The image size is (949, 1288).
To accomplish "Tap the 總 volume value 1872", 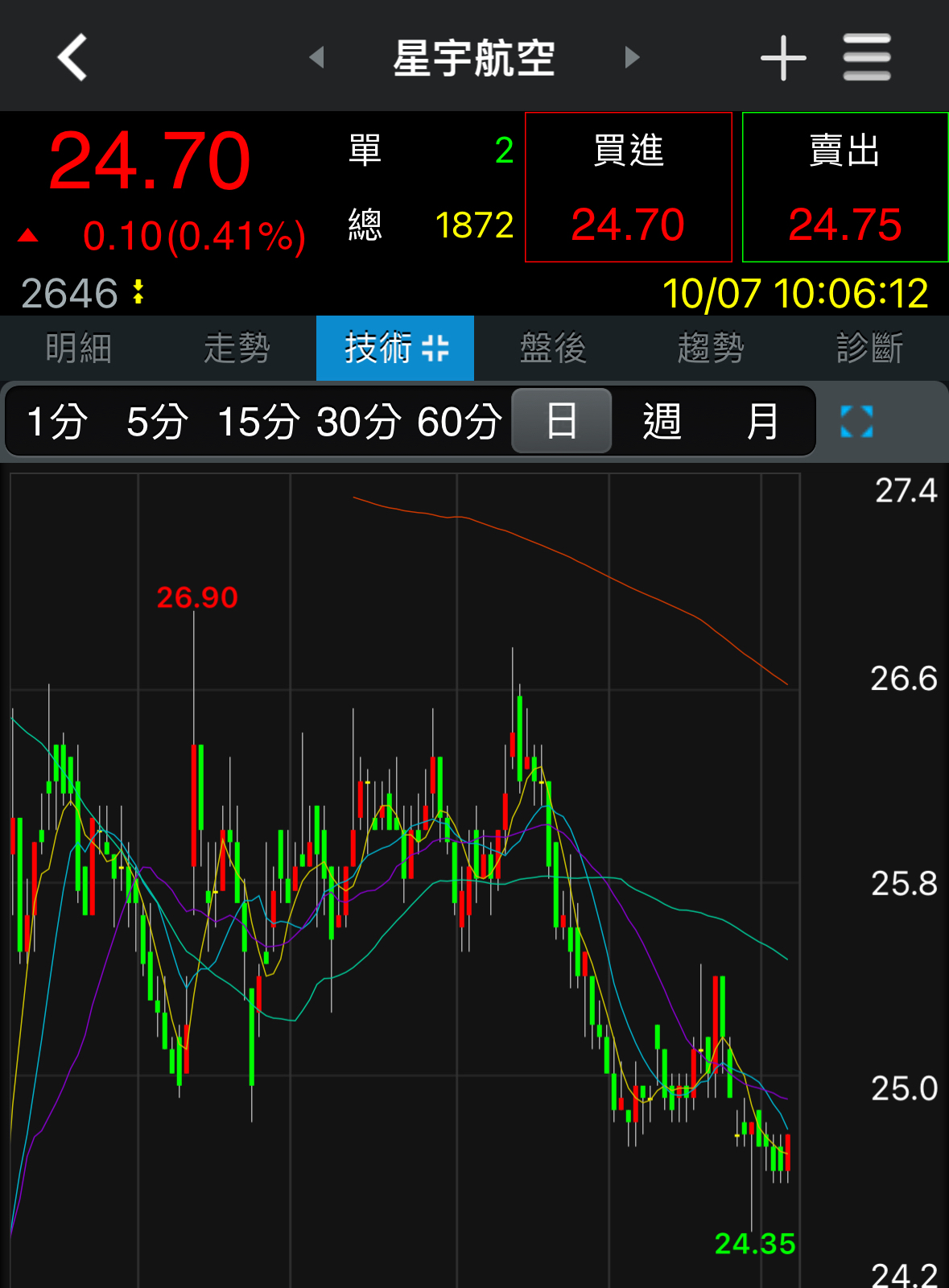I will 474,225.
